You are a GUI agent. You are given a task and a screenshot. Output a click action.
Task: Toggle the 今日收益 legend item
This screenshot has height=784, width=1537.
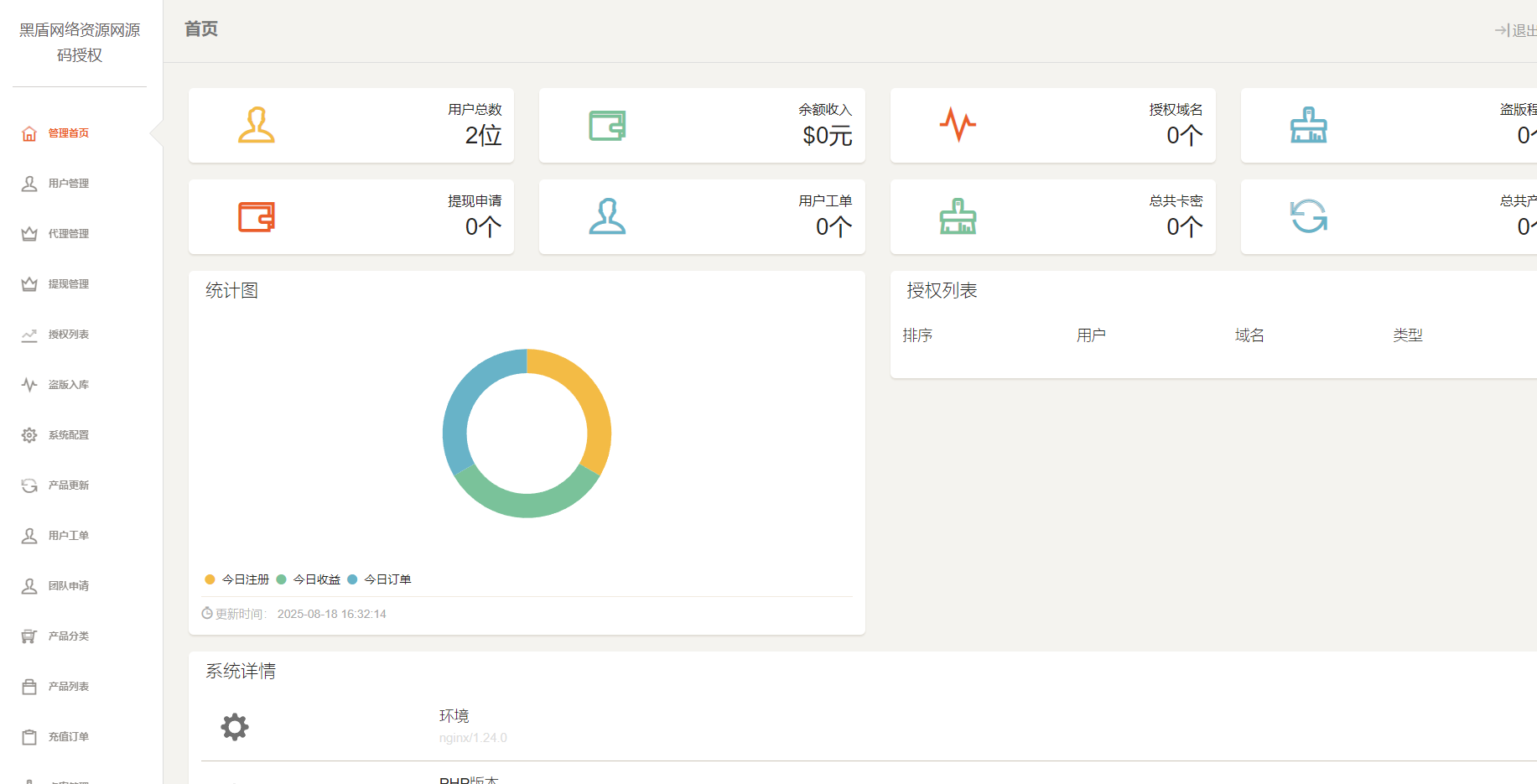click(x=309, y=579)
